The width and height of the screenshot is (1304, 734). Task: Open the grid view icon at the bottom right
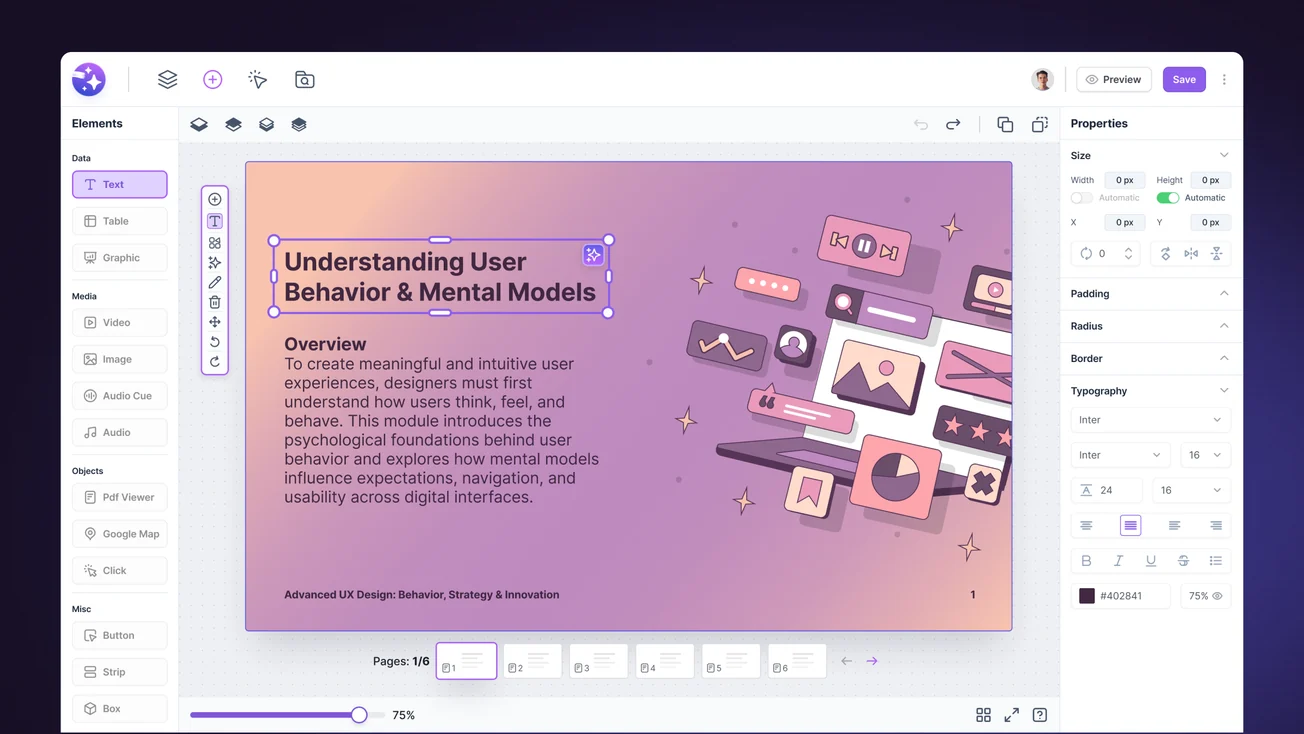[983, 715]
